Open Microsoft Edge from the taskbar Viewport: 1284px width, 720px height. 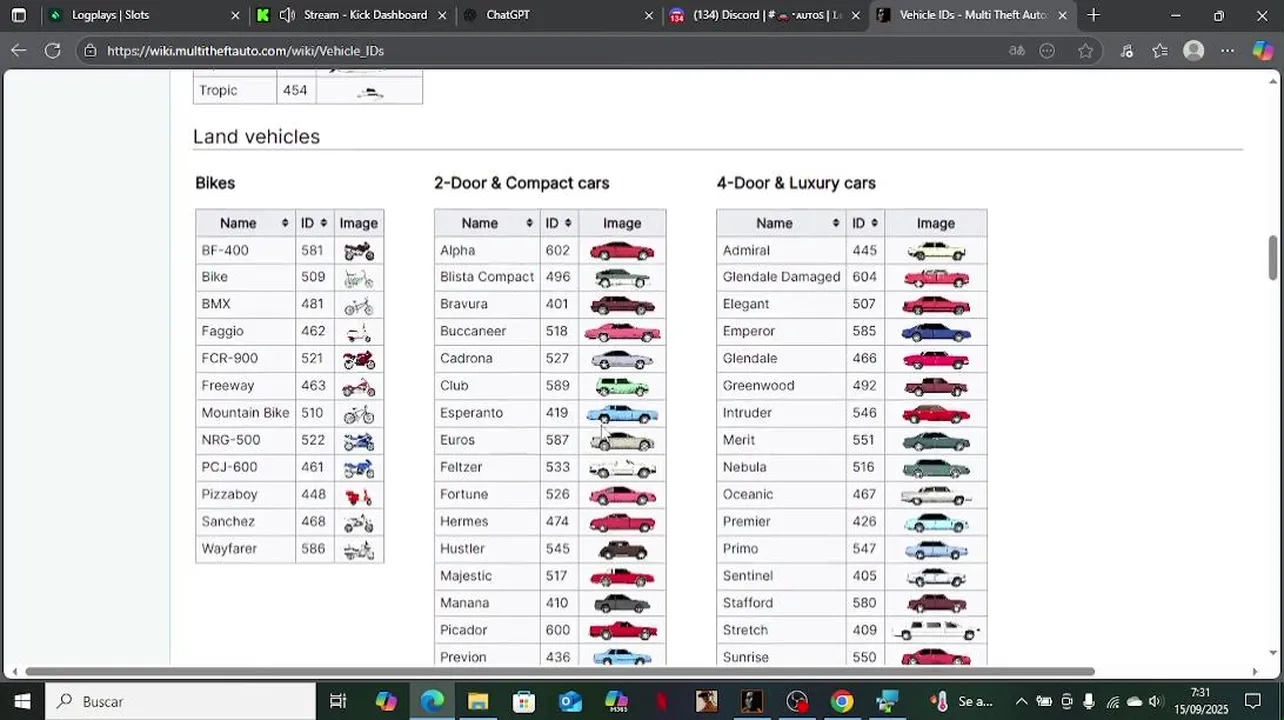tap(432, 701)
